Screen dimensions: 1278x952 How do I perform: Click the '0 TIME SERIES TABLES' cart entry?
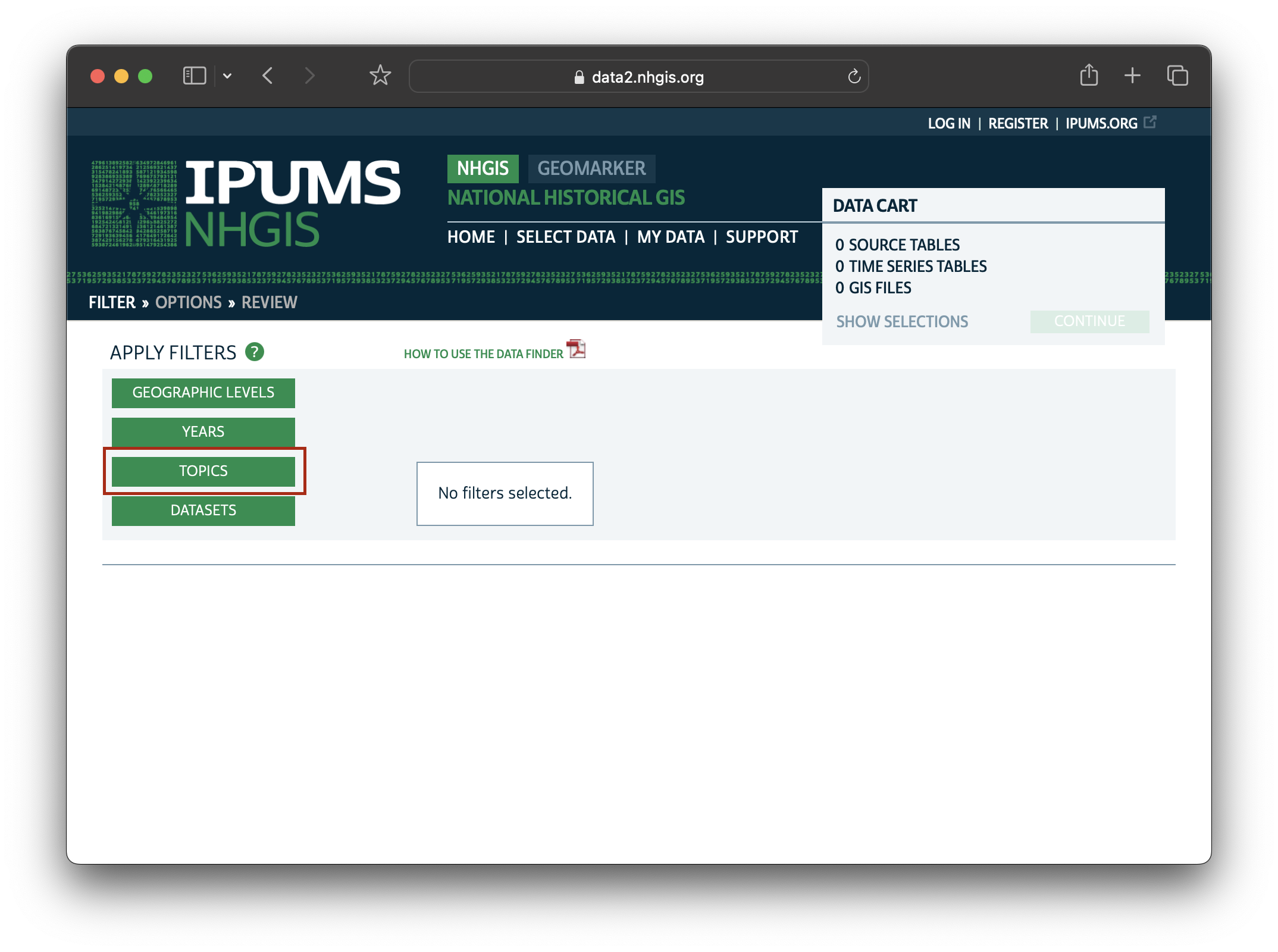tap(911, 267)
